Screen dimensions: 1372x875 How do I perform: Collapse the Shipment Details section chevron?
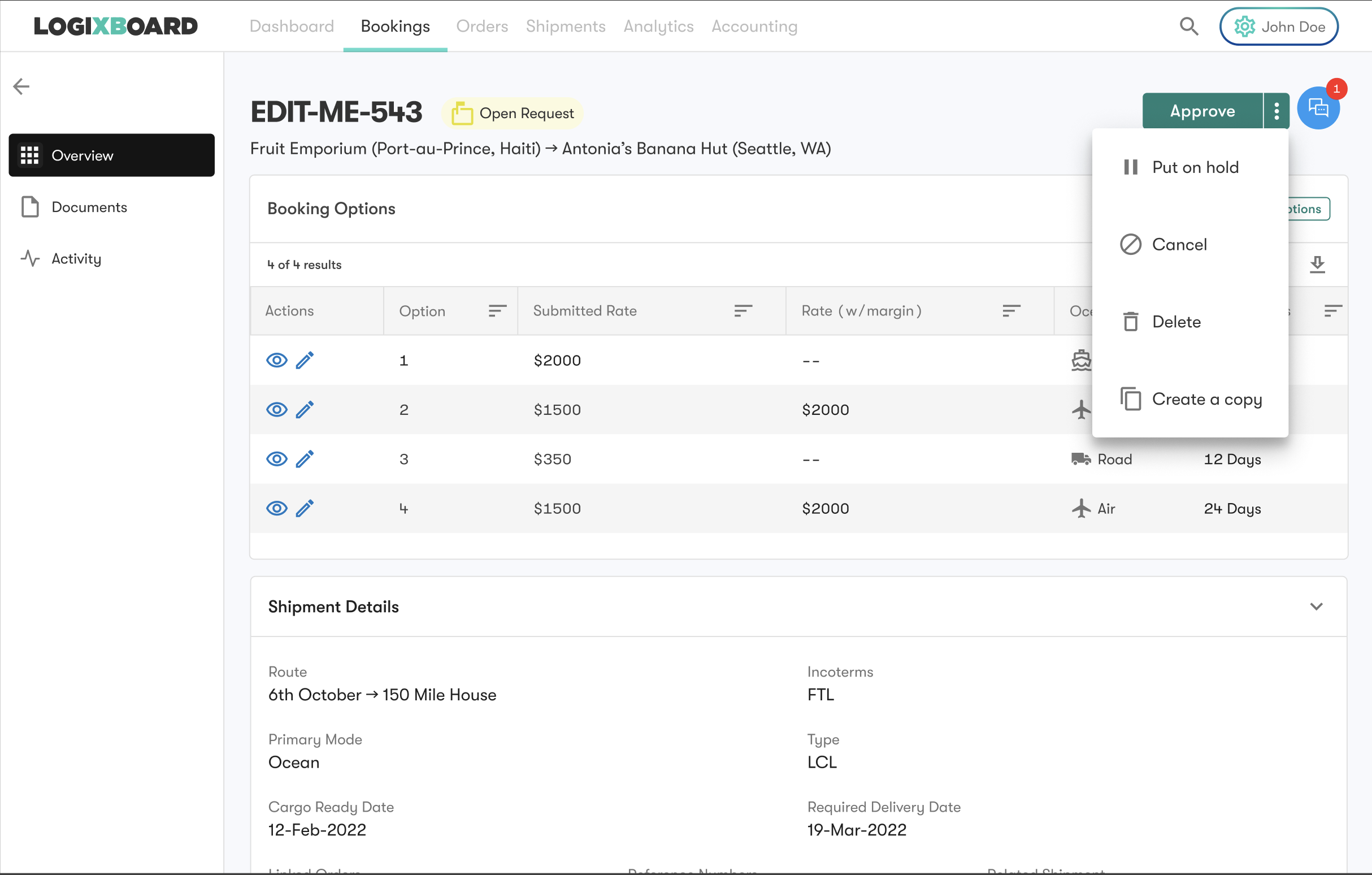click(x=1316, y=607)
